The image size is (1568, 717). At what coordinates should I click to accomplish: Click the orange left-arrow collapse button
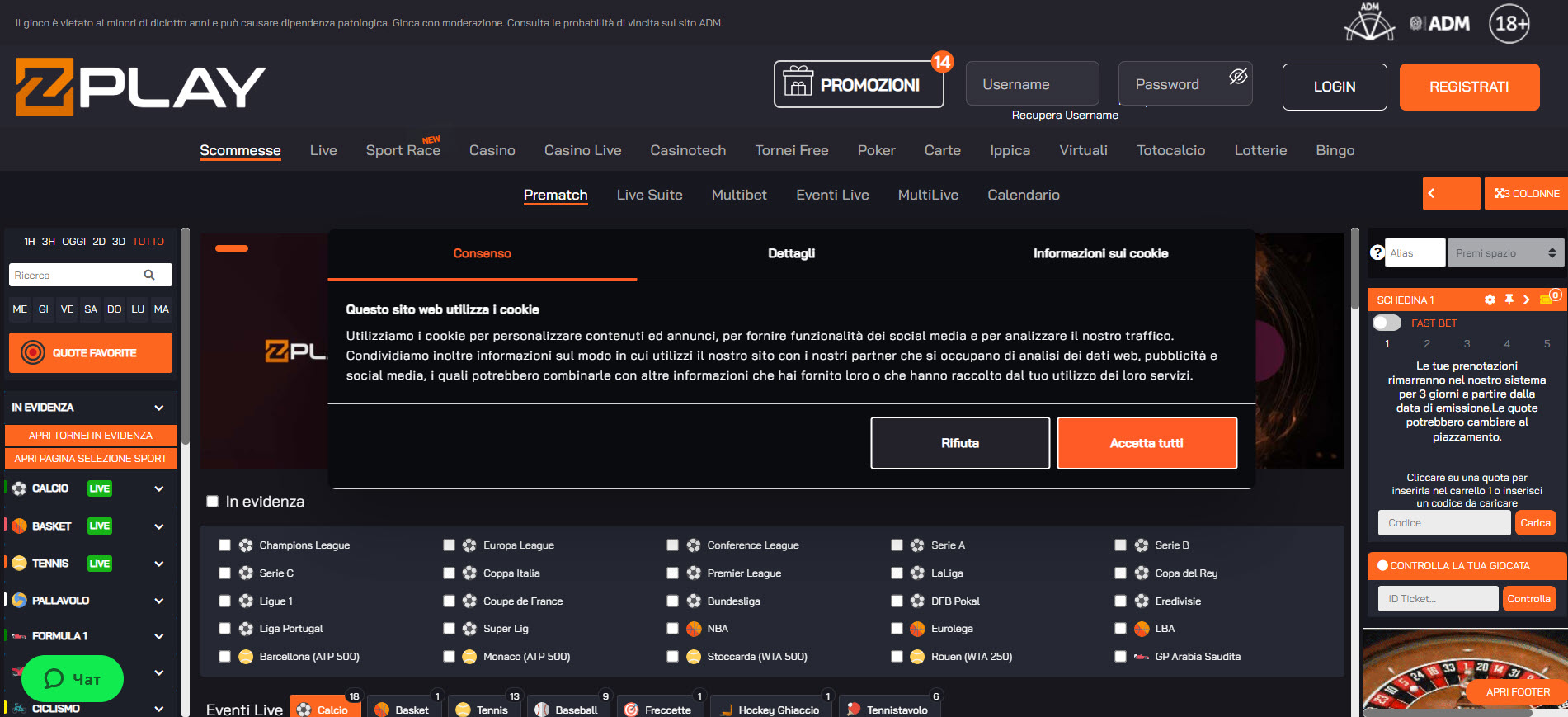click(x=1451, y=193)
